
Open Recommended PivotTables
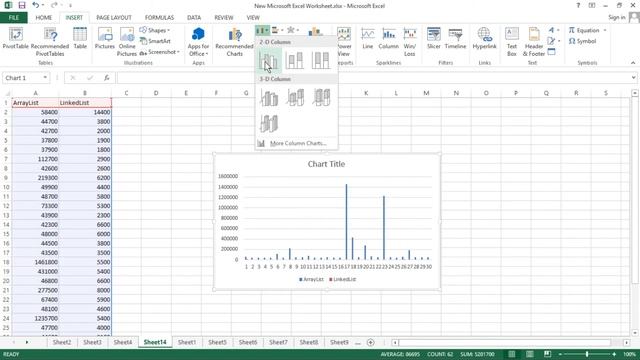coord(50,42)
